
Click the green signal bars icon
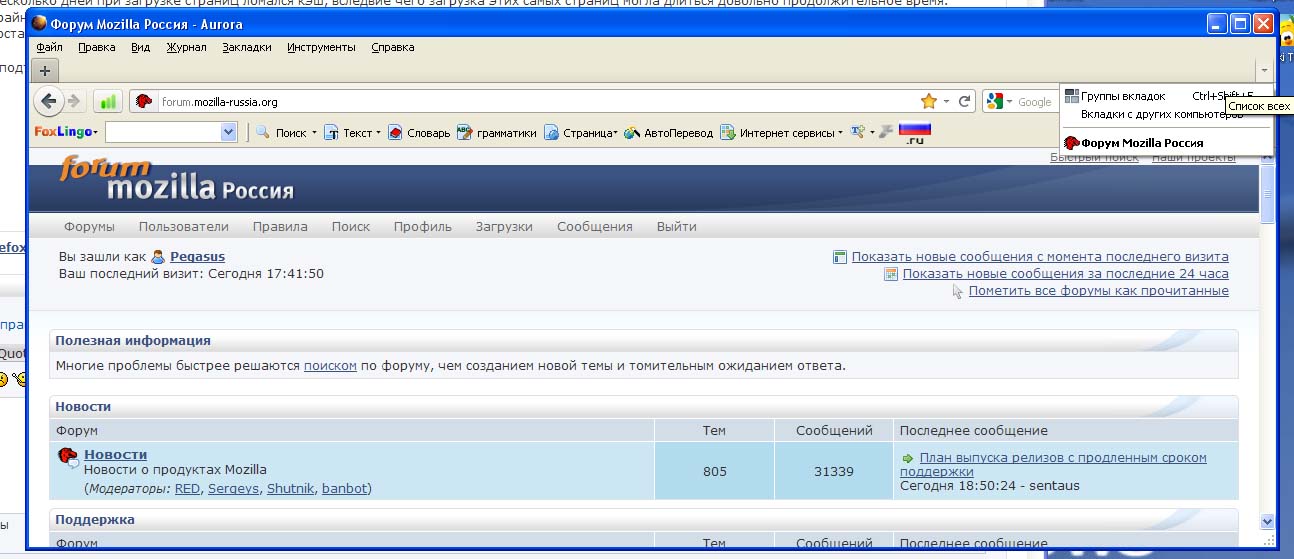108,101
